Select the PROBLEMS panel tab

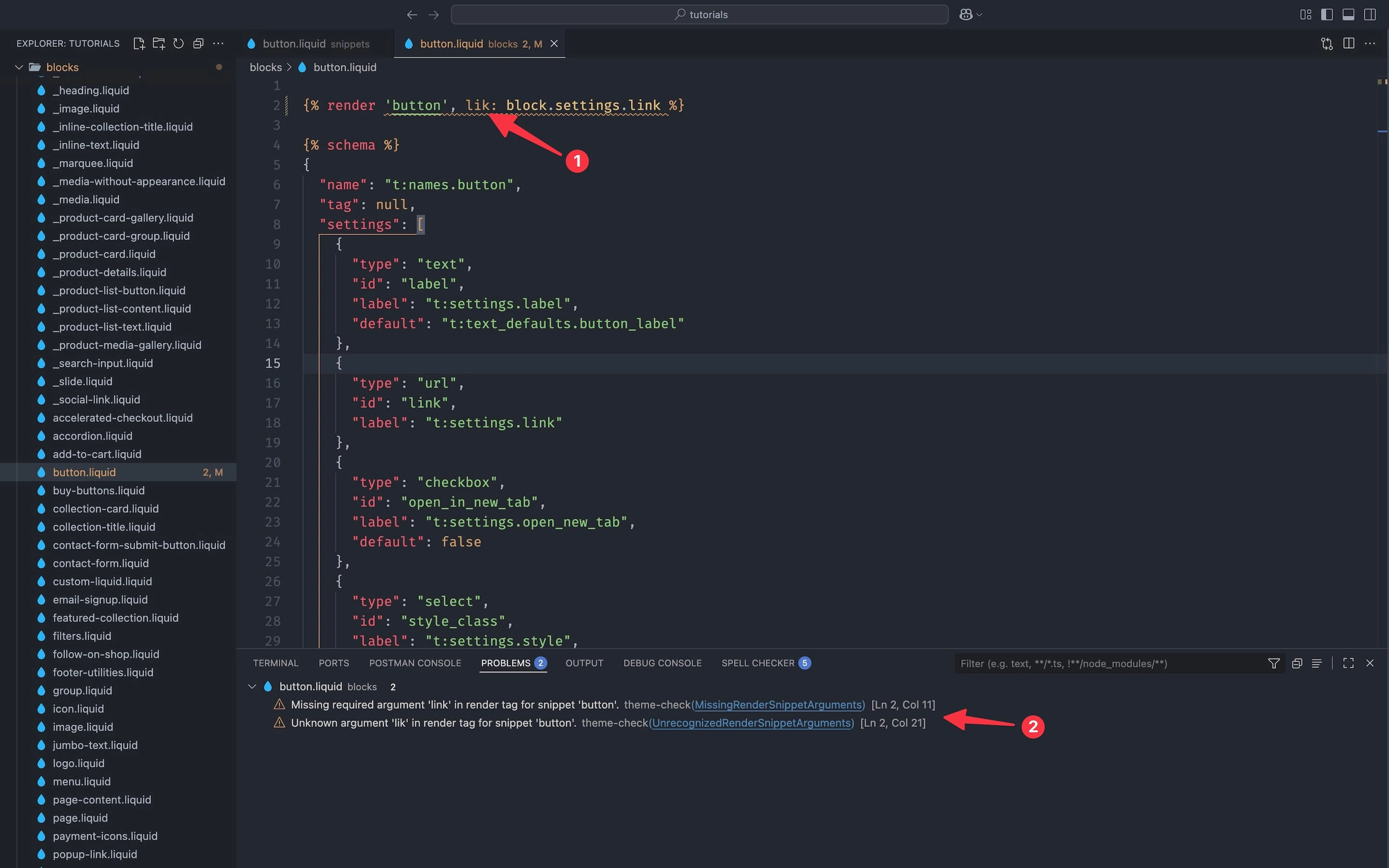[x=513, y=663]
